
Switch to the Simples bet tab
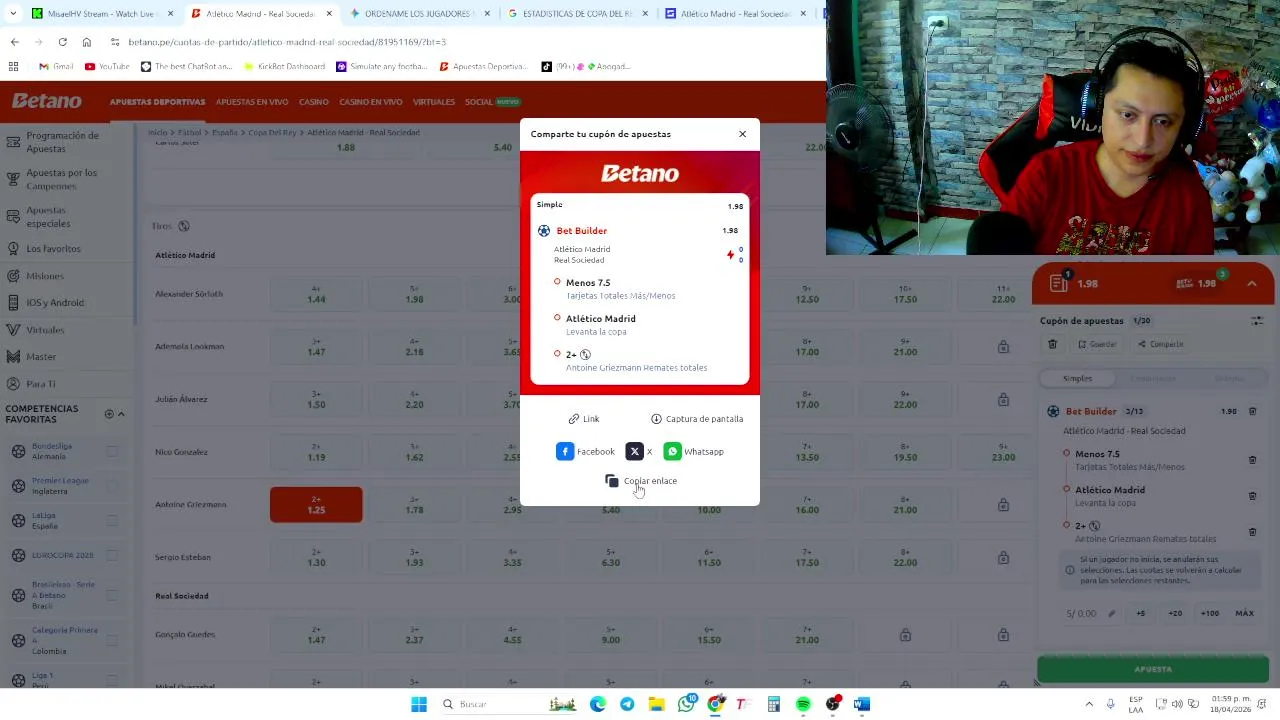tap(1077, 378)
